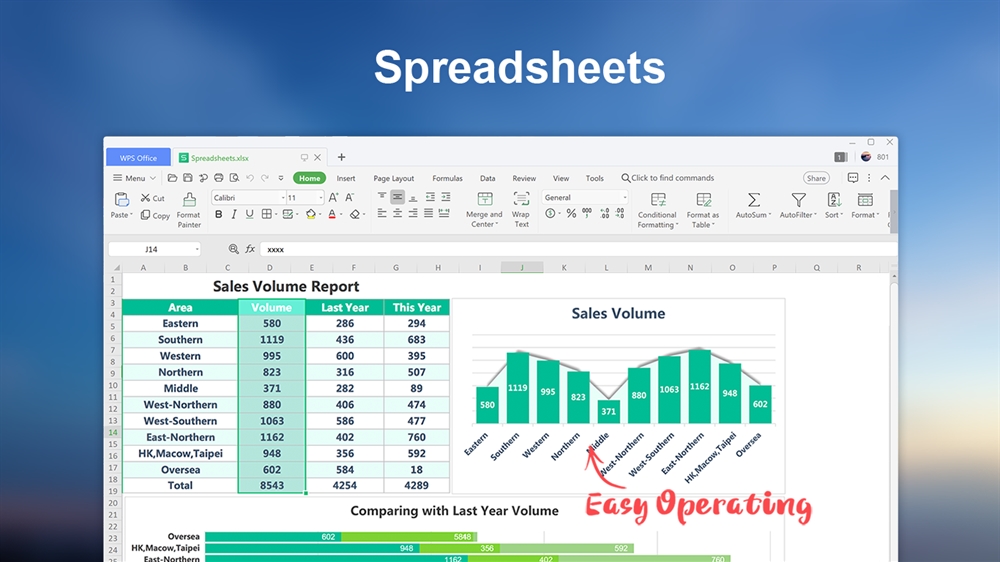Click the decrease indent icon
Screen dimensions: 1000x562
[x=430, y=197]
